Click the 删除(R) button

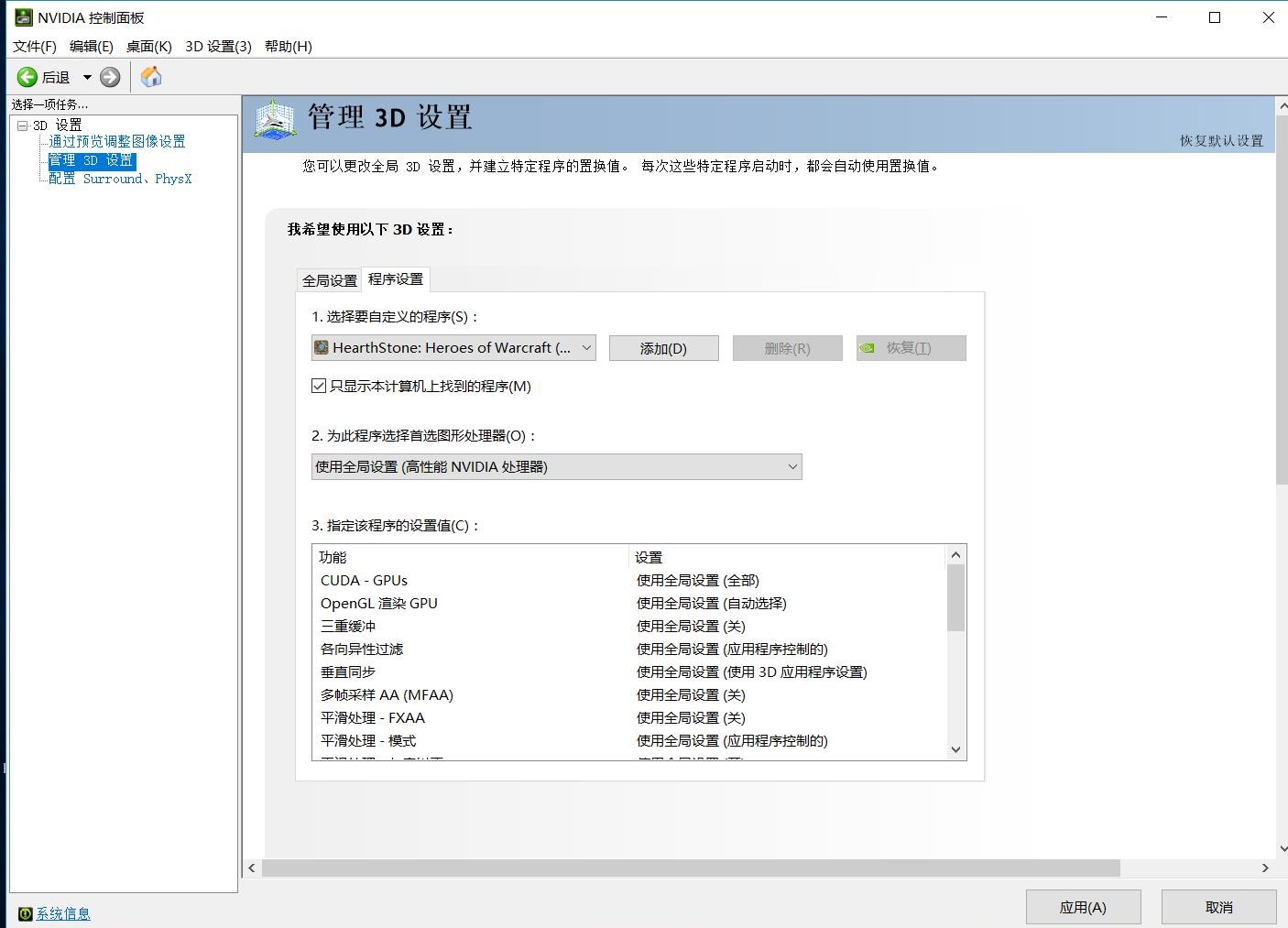[x=788, y=348]
